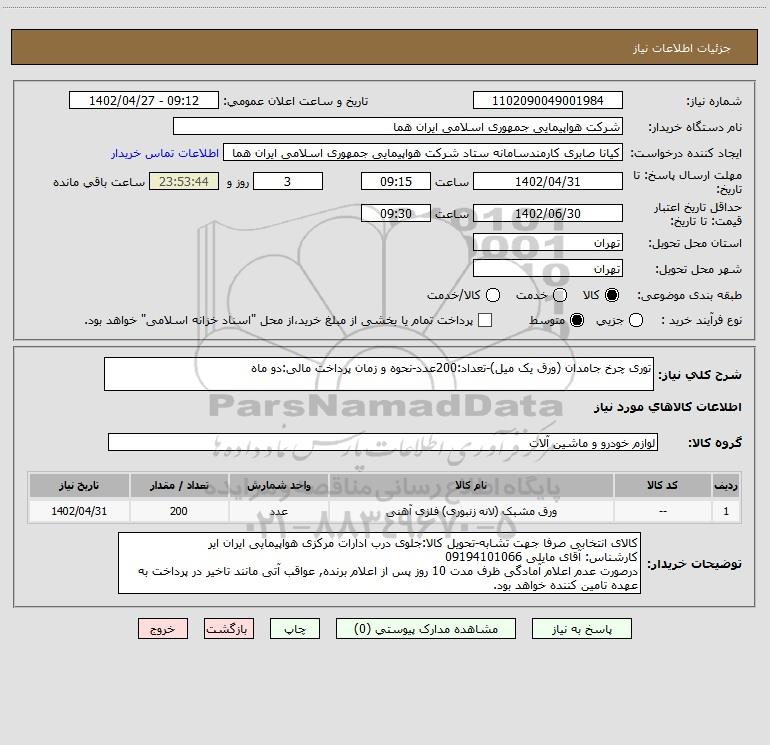770x745 pixels.
Task: Click the quantity cell 200 in table
Action: pyautogui.click(x=179, y=511)
